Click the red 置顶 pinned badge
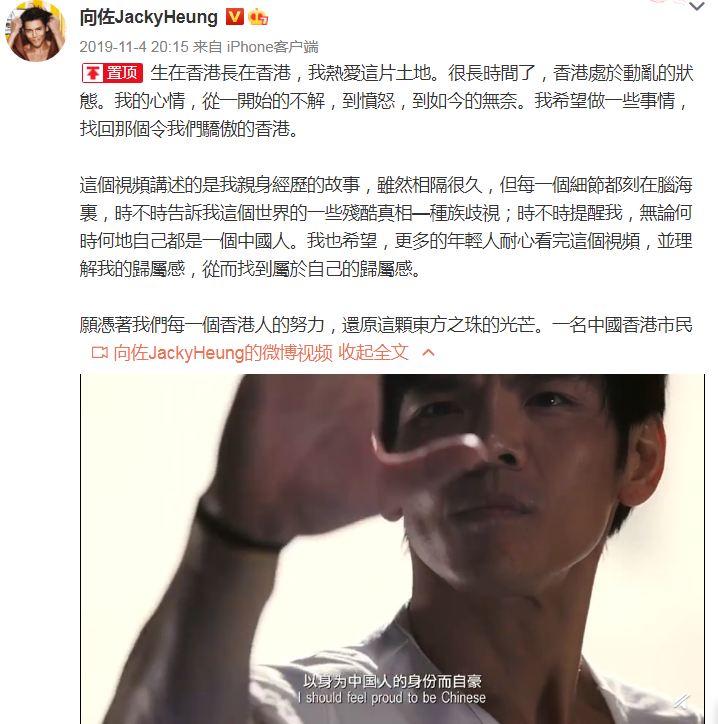Viewport: 718px width, 724px height. 112,73
